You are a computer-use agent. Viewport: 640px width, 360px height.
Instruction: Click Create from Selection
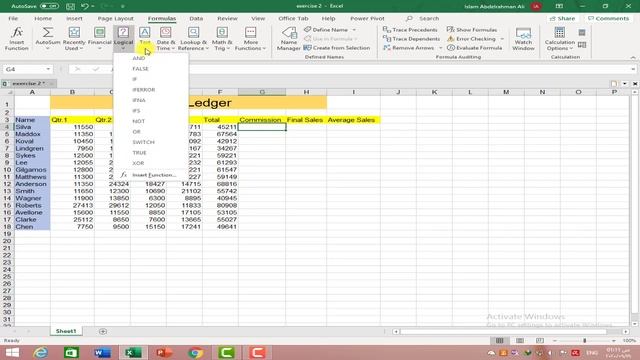point(337,48)
